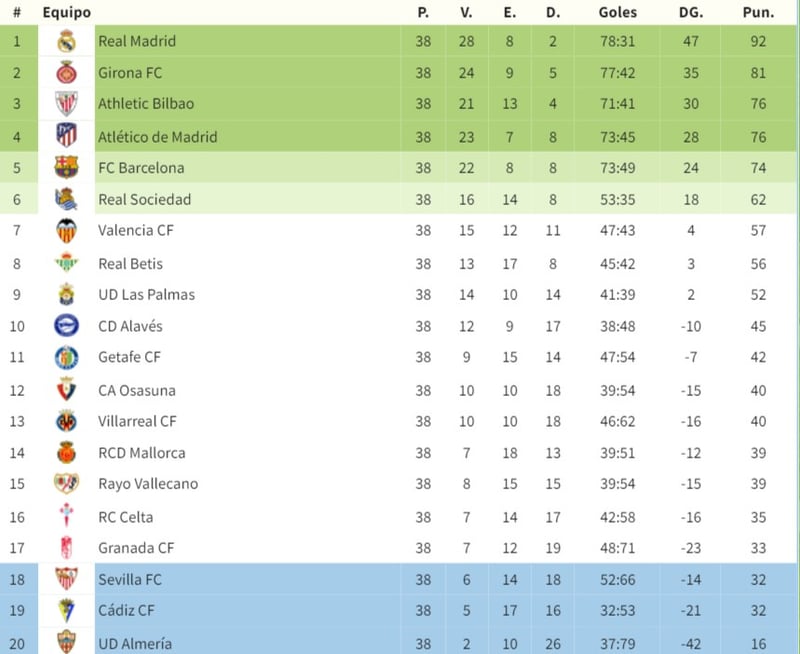Click the Girona FC crest icon

[67, 73]
